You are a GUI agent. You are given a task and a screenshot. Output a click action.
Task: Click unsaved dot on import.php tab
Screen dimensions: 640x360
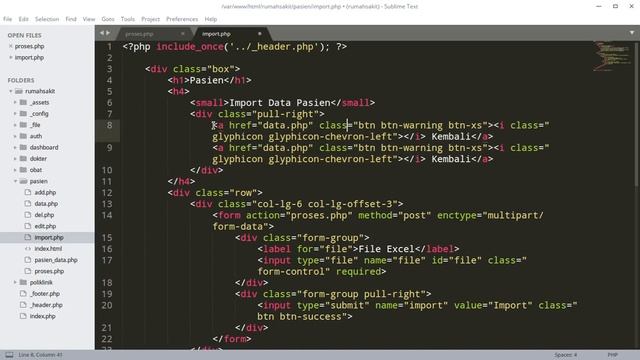click(x=259, y=34)
